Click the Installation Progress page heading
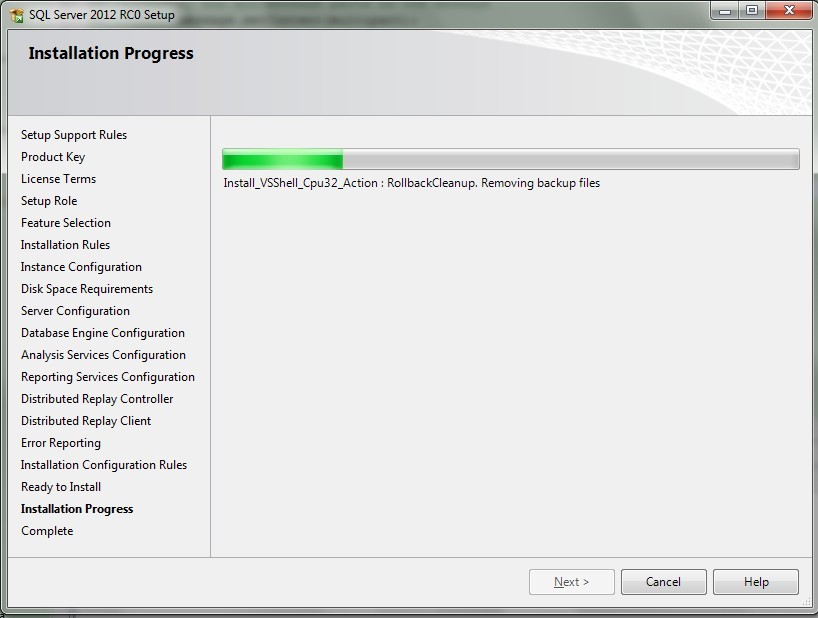This screenshot has width=818, height=618. pyautogui.click(x=111, y=53)
